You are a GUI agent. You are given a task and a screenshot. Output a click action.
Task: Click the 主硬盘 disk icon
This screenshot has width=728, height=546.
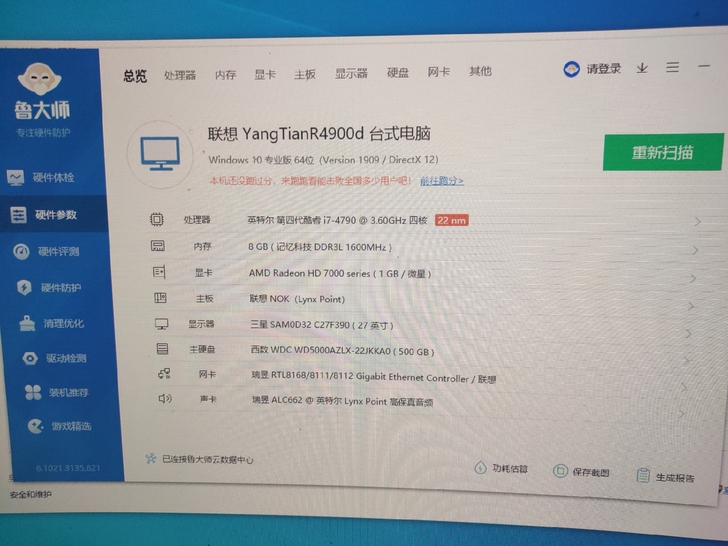162,348
